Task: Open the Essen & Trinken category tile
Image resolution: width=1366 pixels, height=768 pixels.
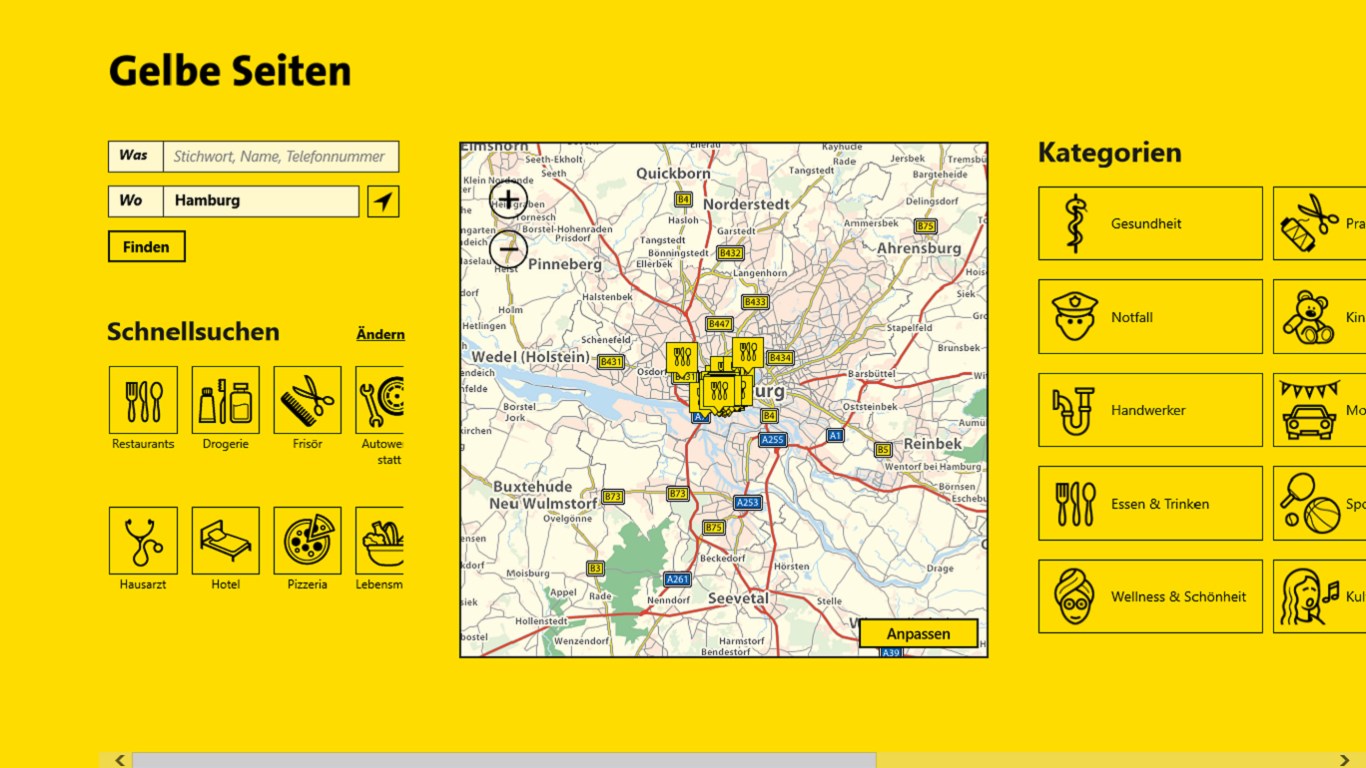Action: coord(1150,503)
